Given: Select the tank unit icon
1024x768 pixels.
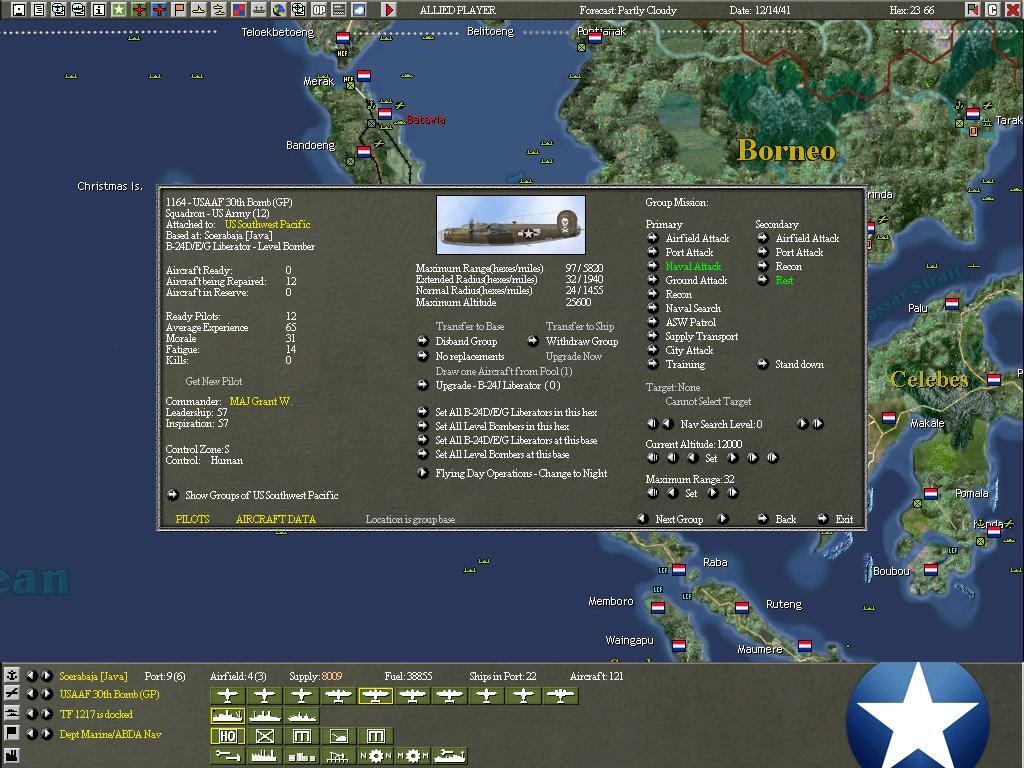Looking at the screenshot, I should pos(338,736).
